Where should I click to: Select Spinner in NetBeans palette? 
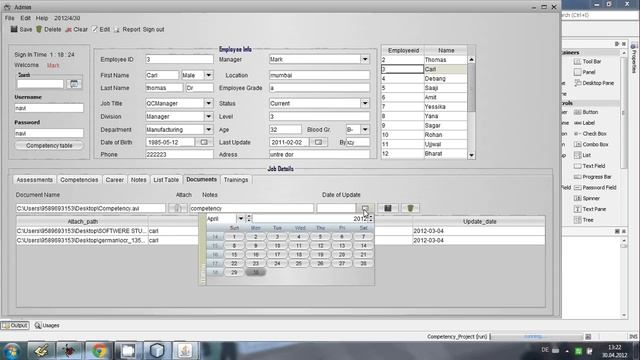(x=587, y=198)
